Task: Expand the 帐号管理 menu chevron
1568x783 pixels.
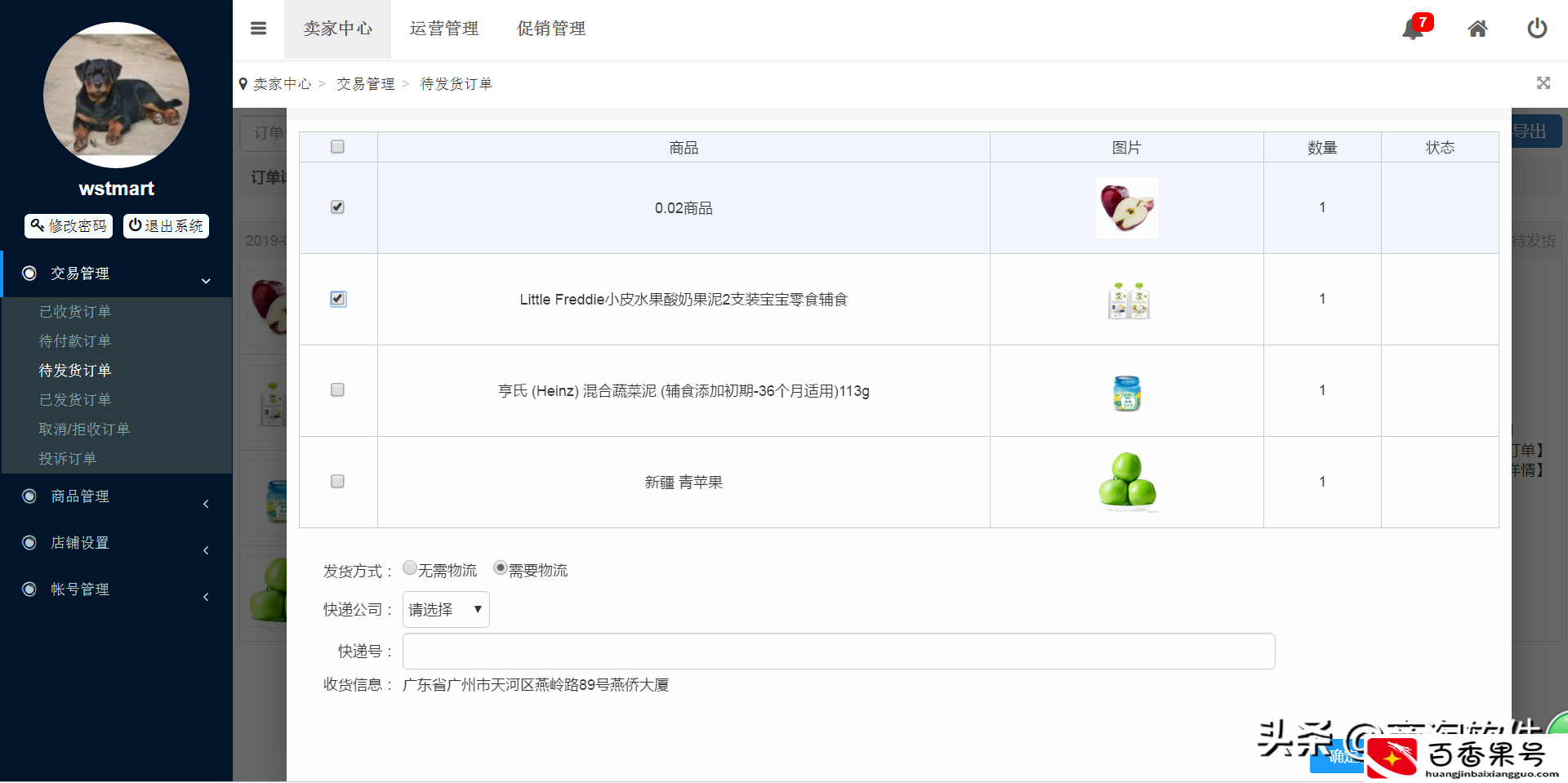Action: 206,597
